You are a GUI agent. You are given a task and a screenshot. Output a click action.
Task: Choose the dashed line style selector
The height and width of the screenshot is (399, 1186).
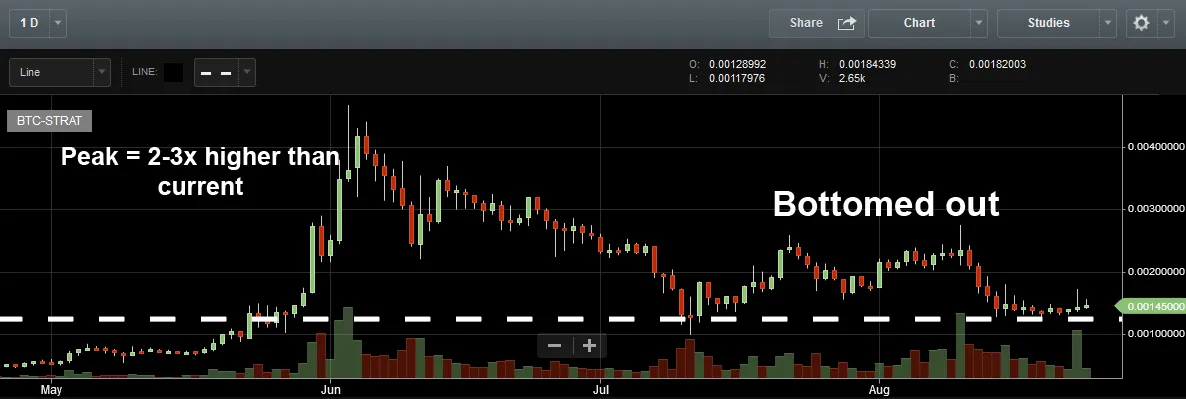pos(216,73)
